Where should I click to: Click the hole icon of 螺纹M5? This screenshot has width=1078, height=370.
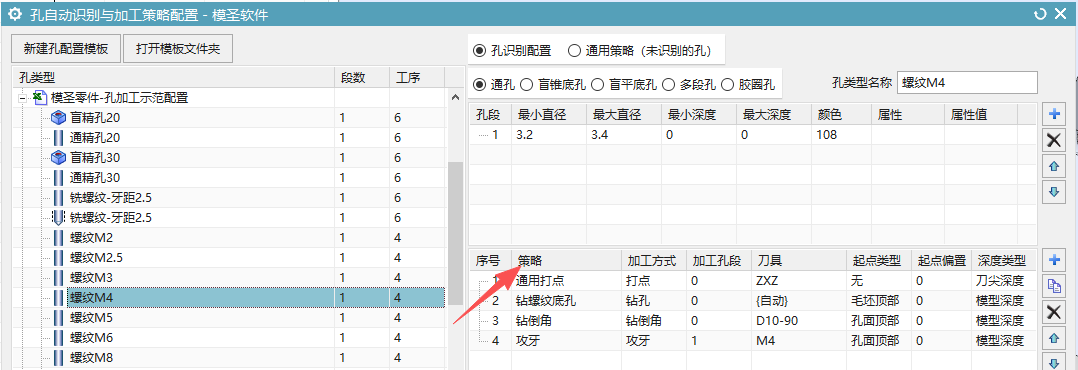pos(59,318)
